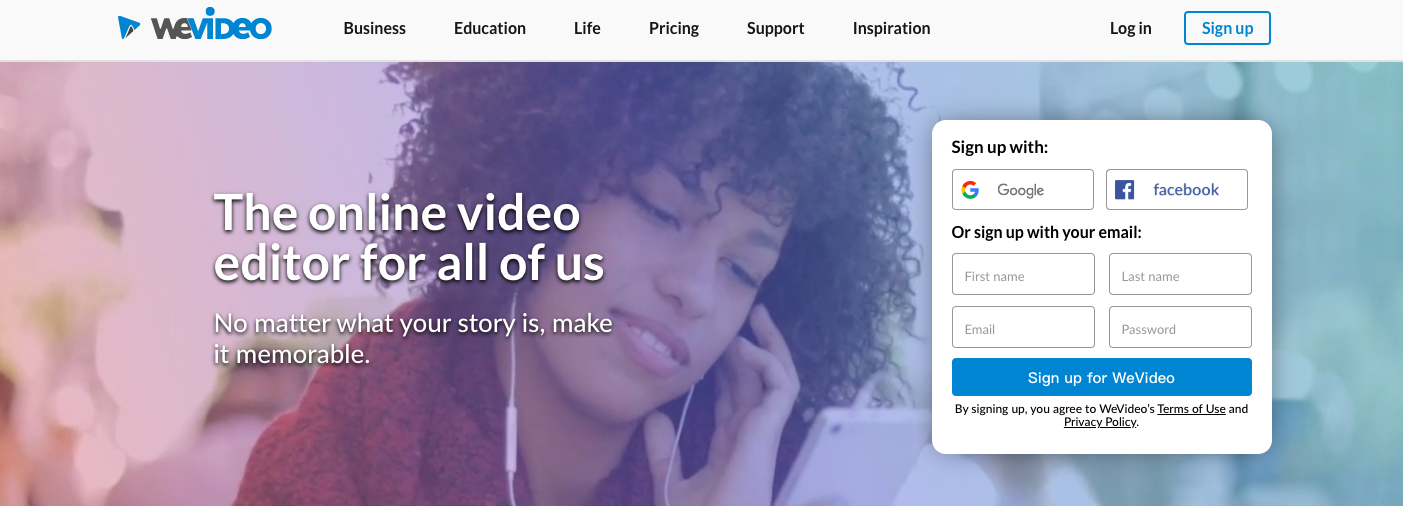1403x506 pixels.
Task: Click Sign up for WeVideo button
Action: click(1102, 377)
